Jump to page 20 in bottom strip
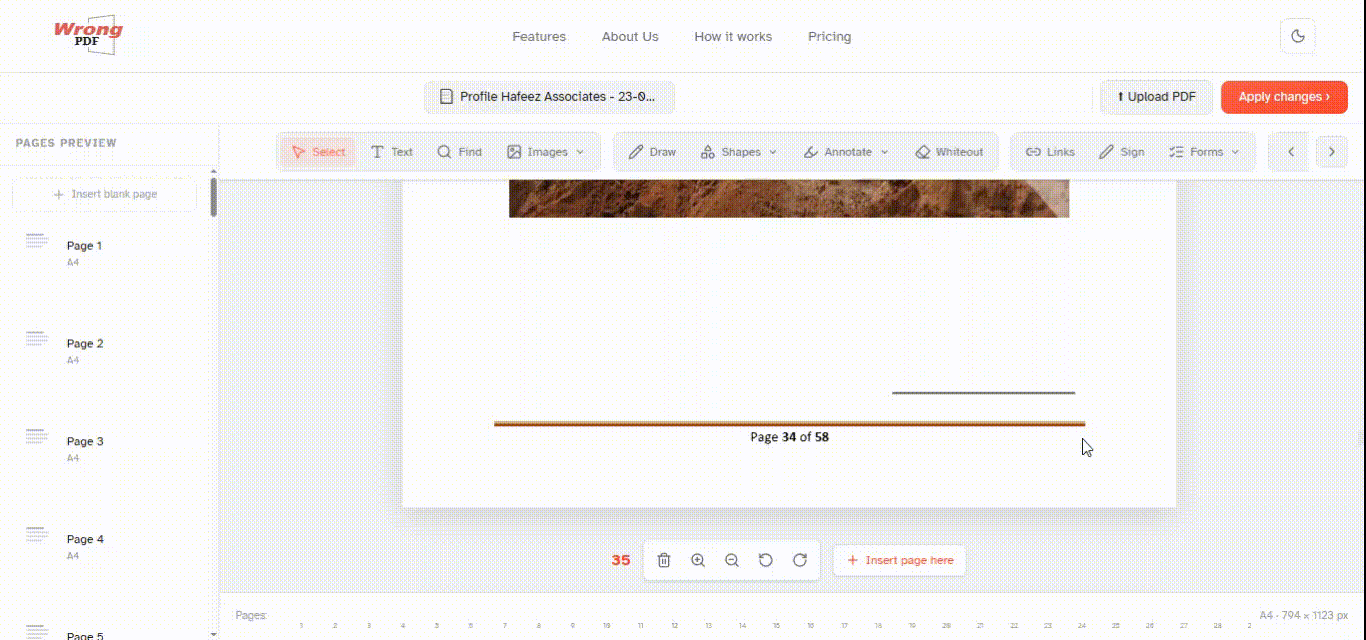Viewport: 1366px width, 640px height. (x=946, y=626)
